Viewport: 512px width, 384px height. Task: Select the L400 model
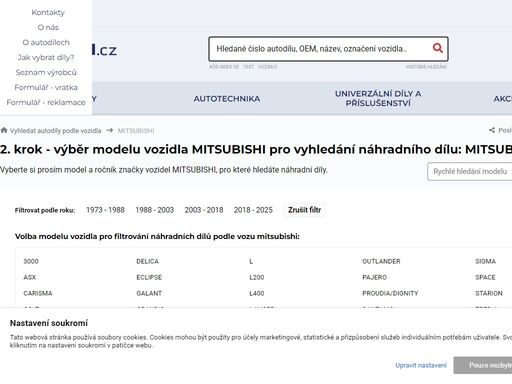coord(257,293)
